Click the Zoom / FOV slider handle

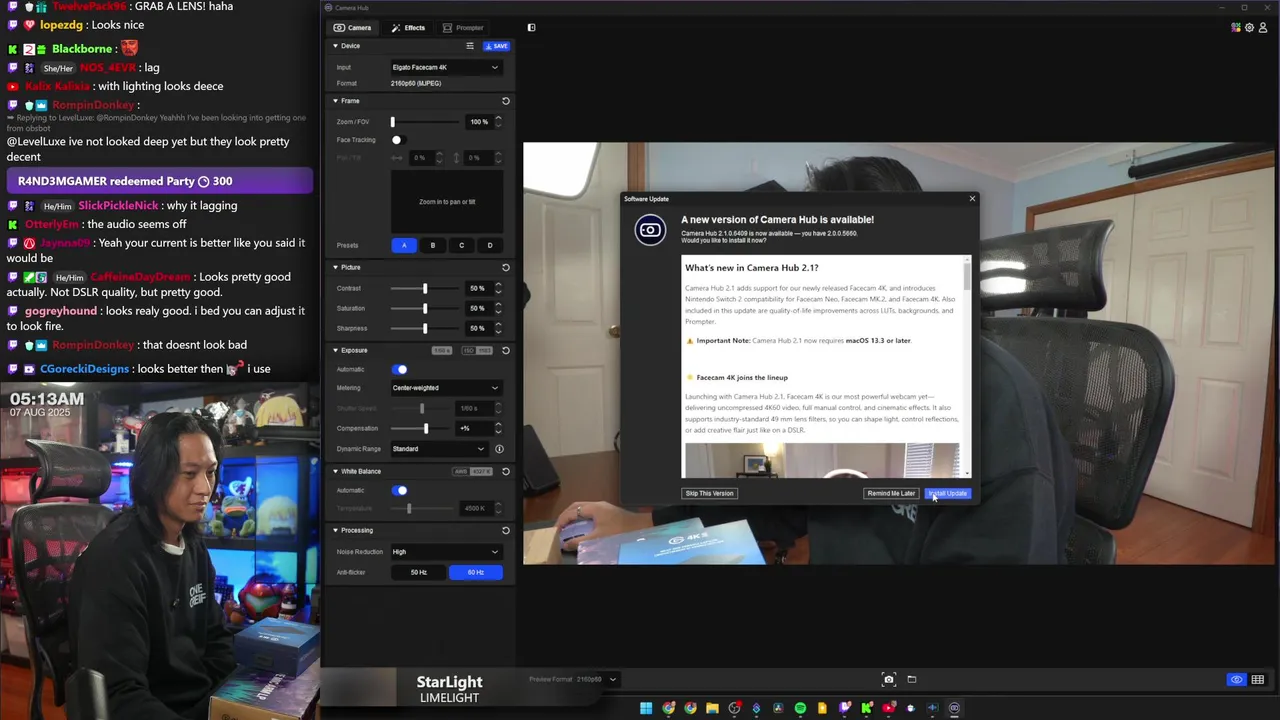point(393,122)
